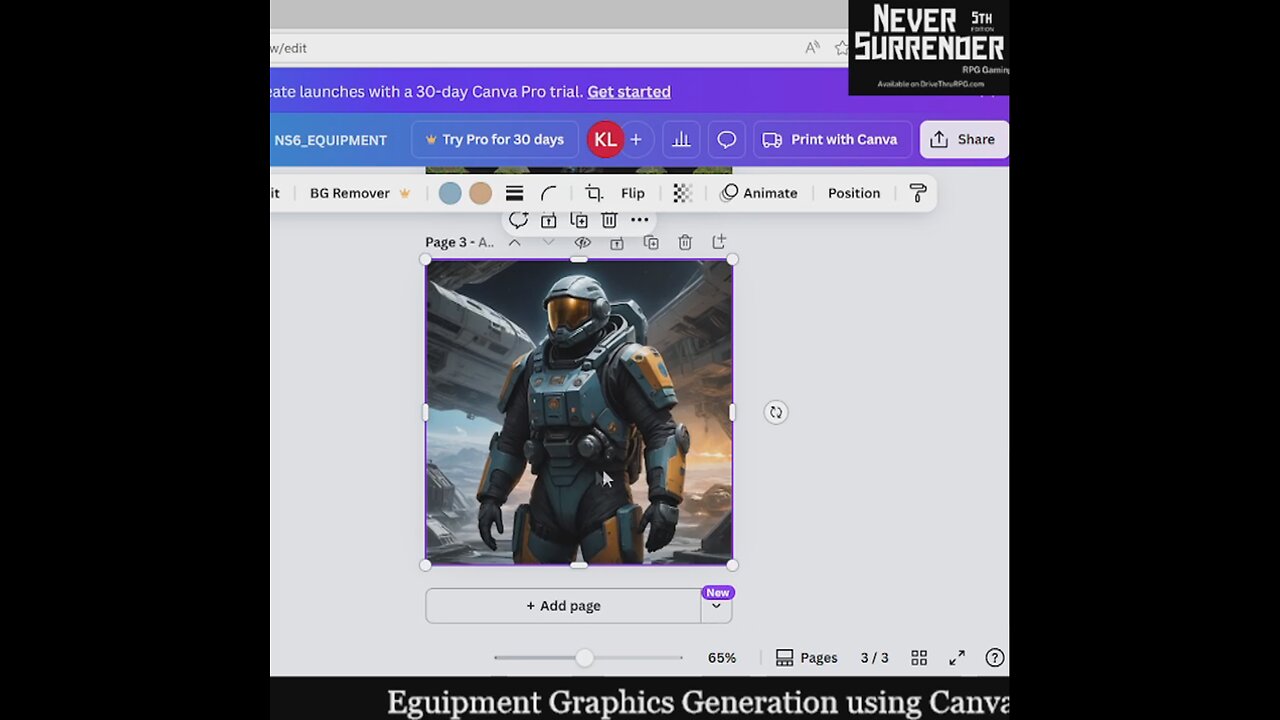Open corner rounding icon
Image resolution: width=1280 pixels, height=720 pixels.
tap(549, 193)
